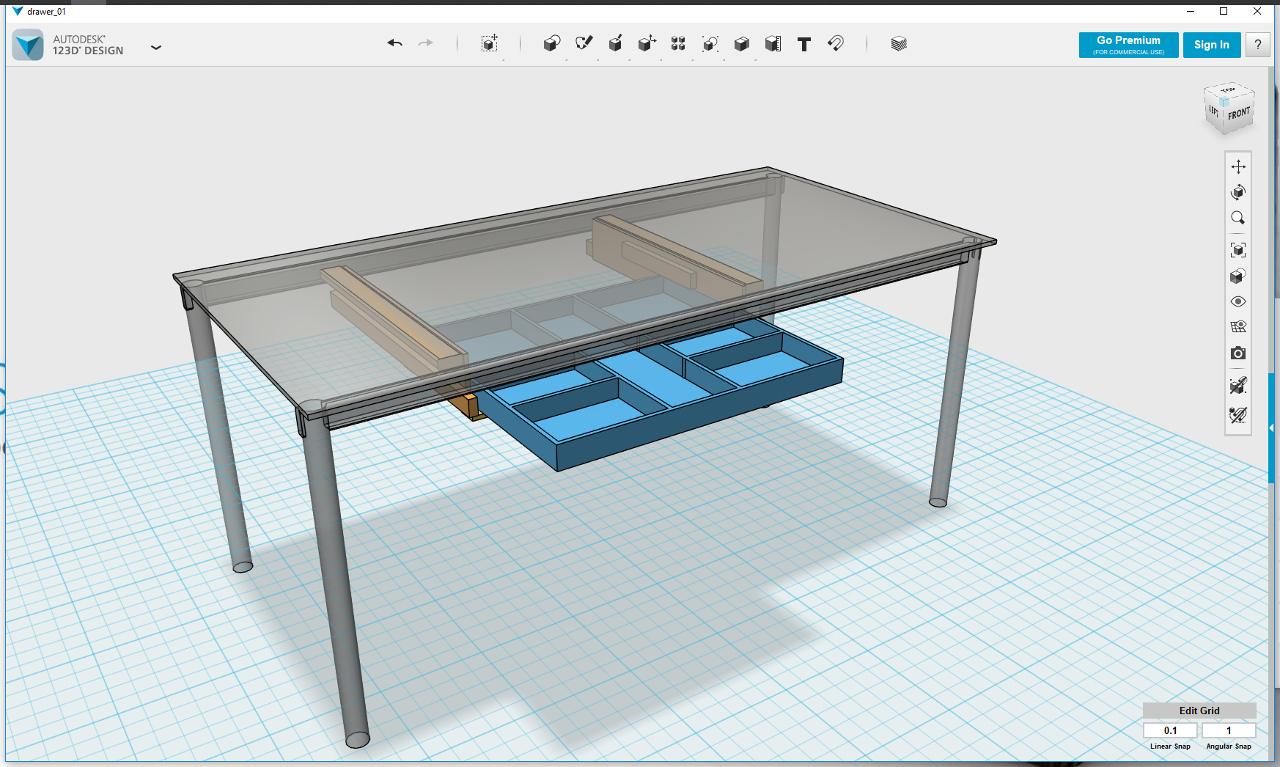
Task: Expand the side panel with the blue arrow
Action: point(1271,428)
